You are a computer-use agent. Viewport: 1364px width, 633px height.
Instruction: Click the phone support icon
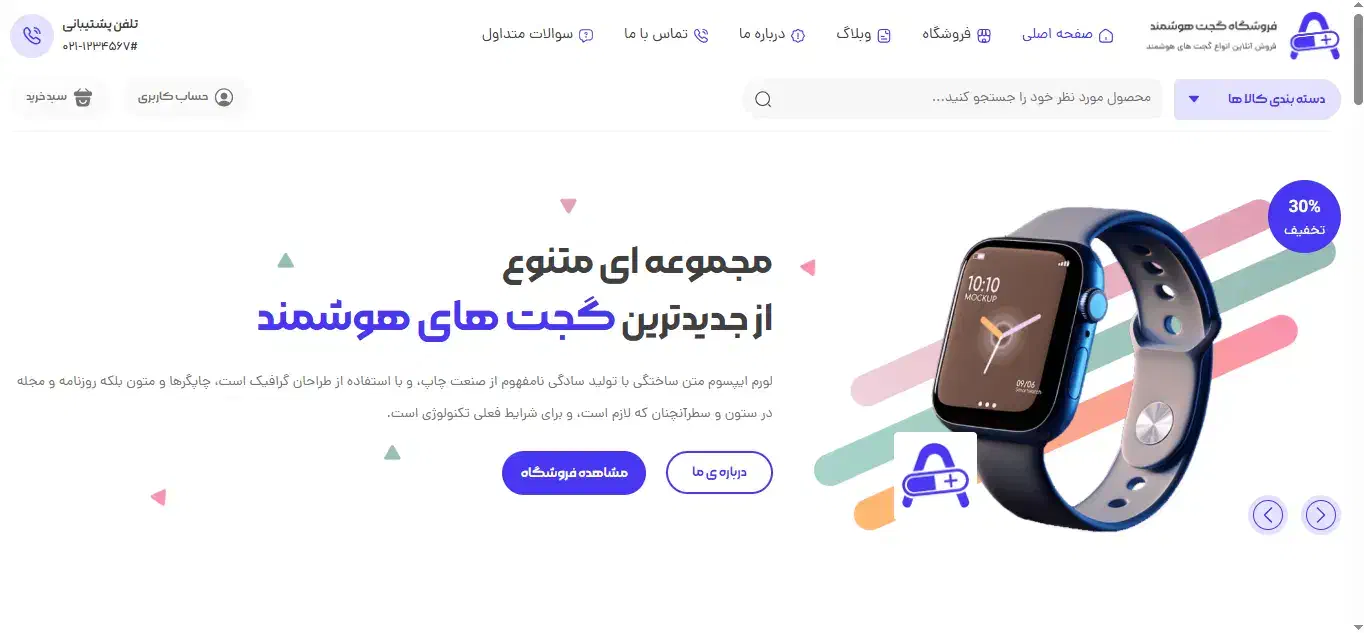[32, 36]
